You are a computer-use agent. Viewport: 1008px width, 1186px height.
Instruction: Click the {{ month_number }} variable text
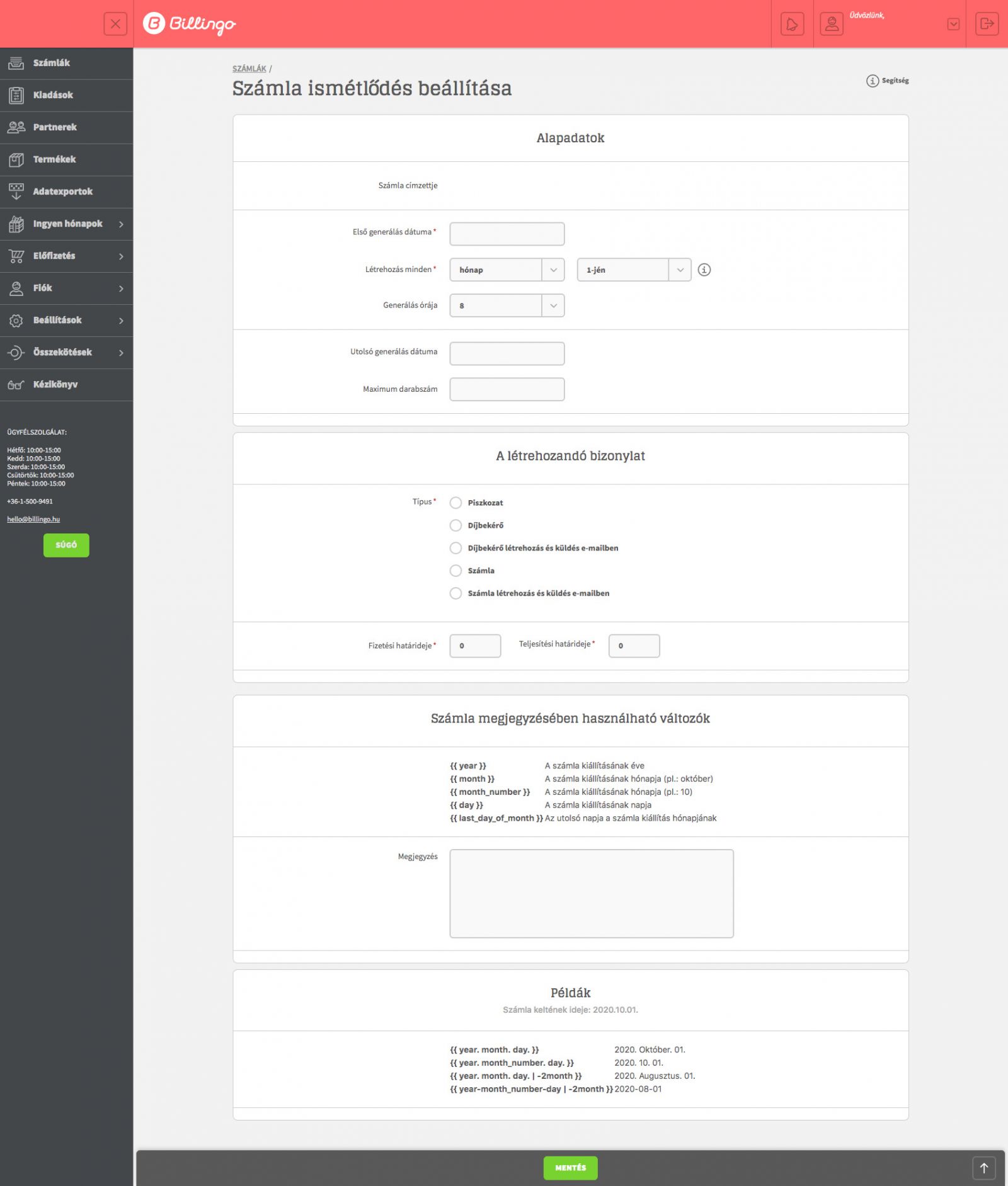coord(490,792)
